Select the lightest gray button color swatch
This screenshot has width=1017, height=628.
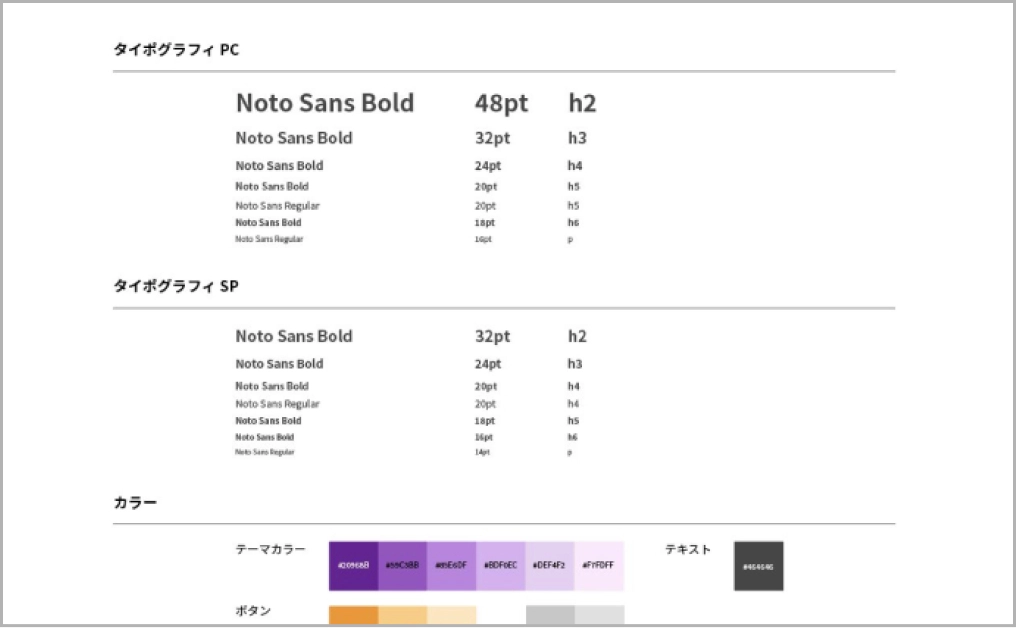click(600, 615)
